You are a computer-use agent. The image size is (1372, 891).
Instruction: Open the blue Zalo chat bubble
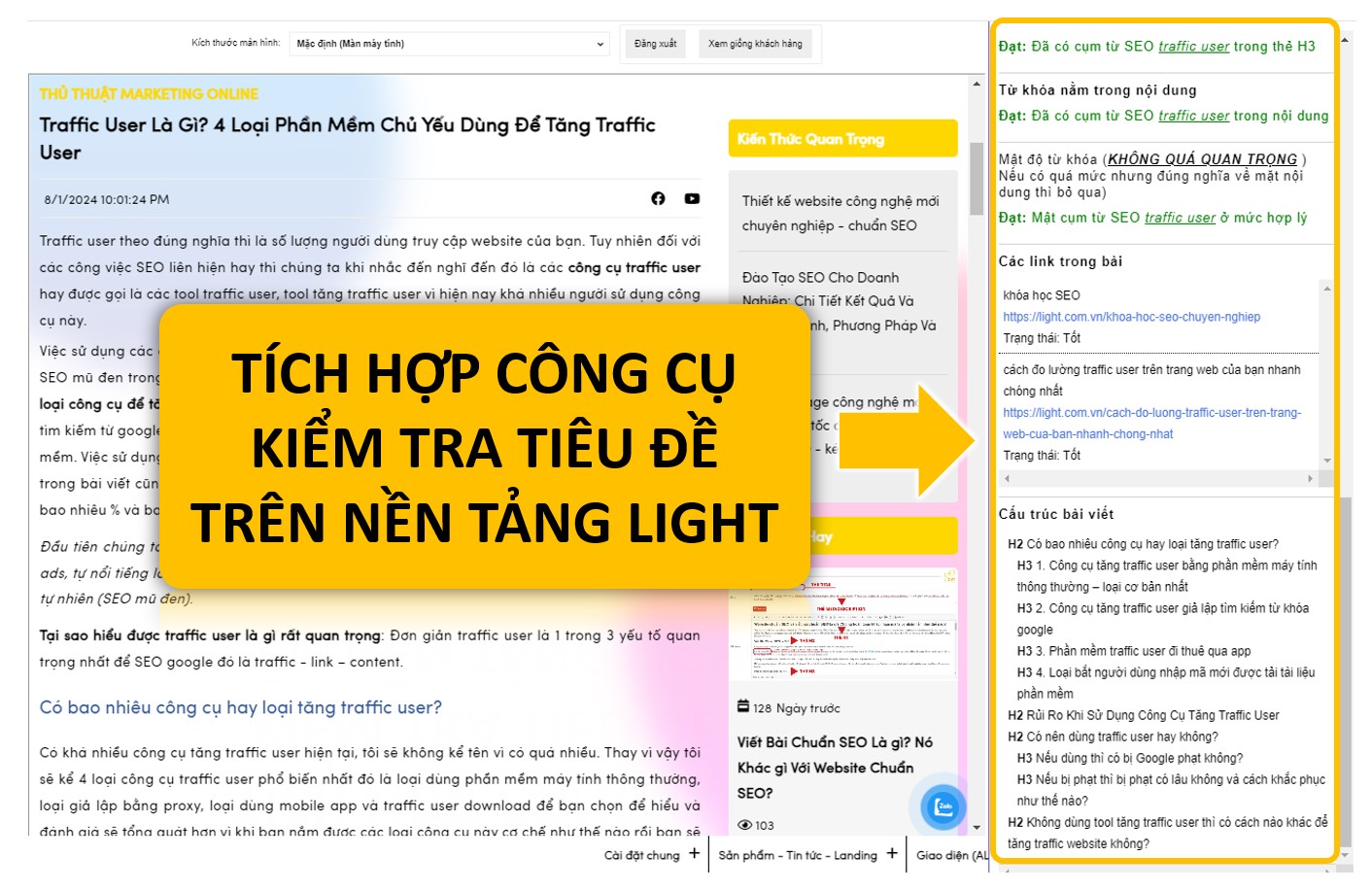click(943, 806)
